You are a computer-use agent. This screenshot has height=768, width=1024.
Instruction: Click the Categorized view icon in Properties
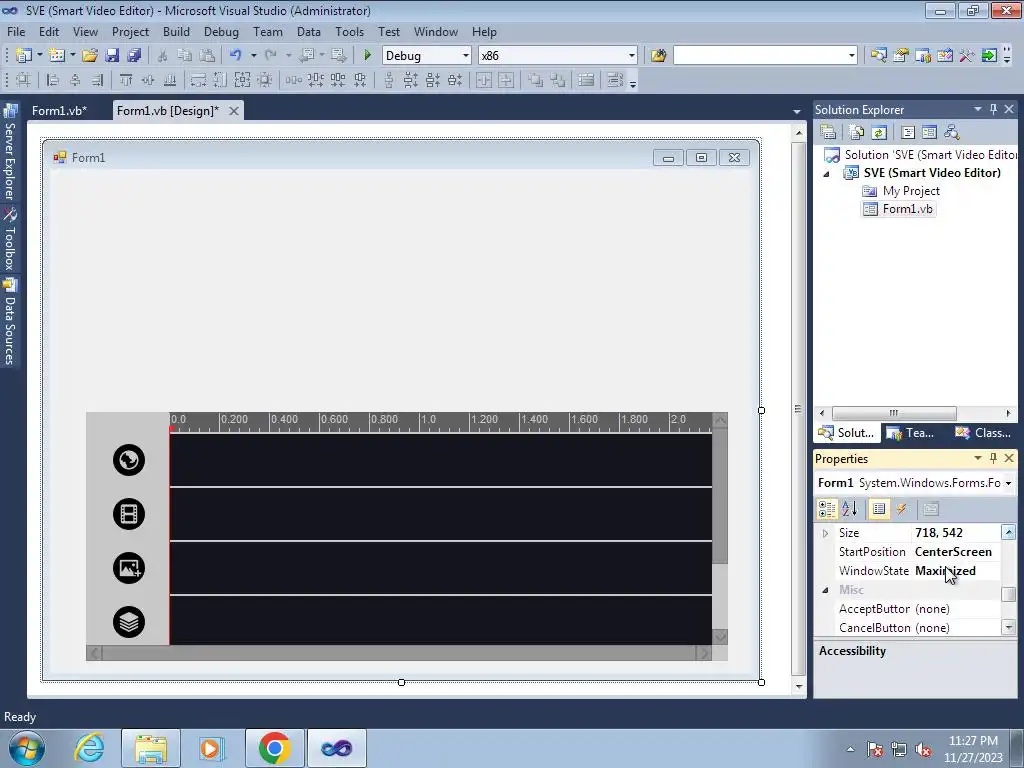click(x=827, y=509)
